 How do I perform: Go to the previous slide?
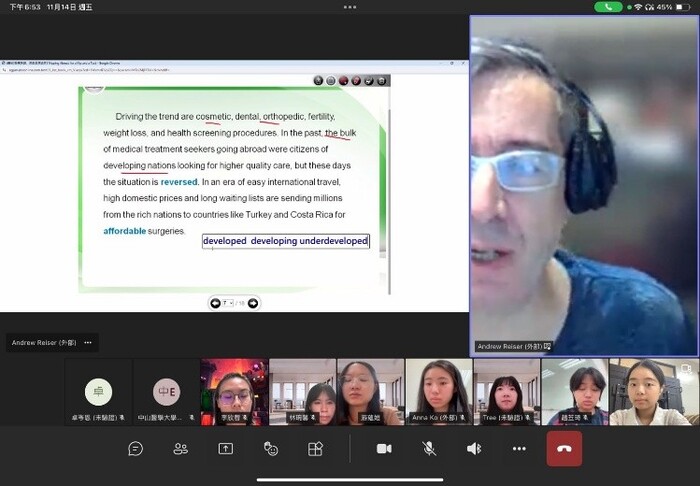pyautogui.click(x=215, y=303)
